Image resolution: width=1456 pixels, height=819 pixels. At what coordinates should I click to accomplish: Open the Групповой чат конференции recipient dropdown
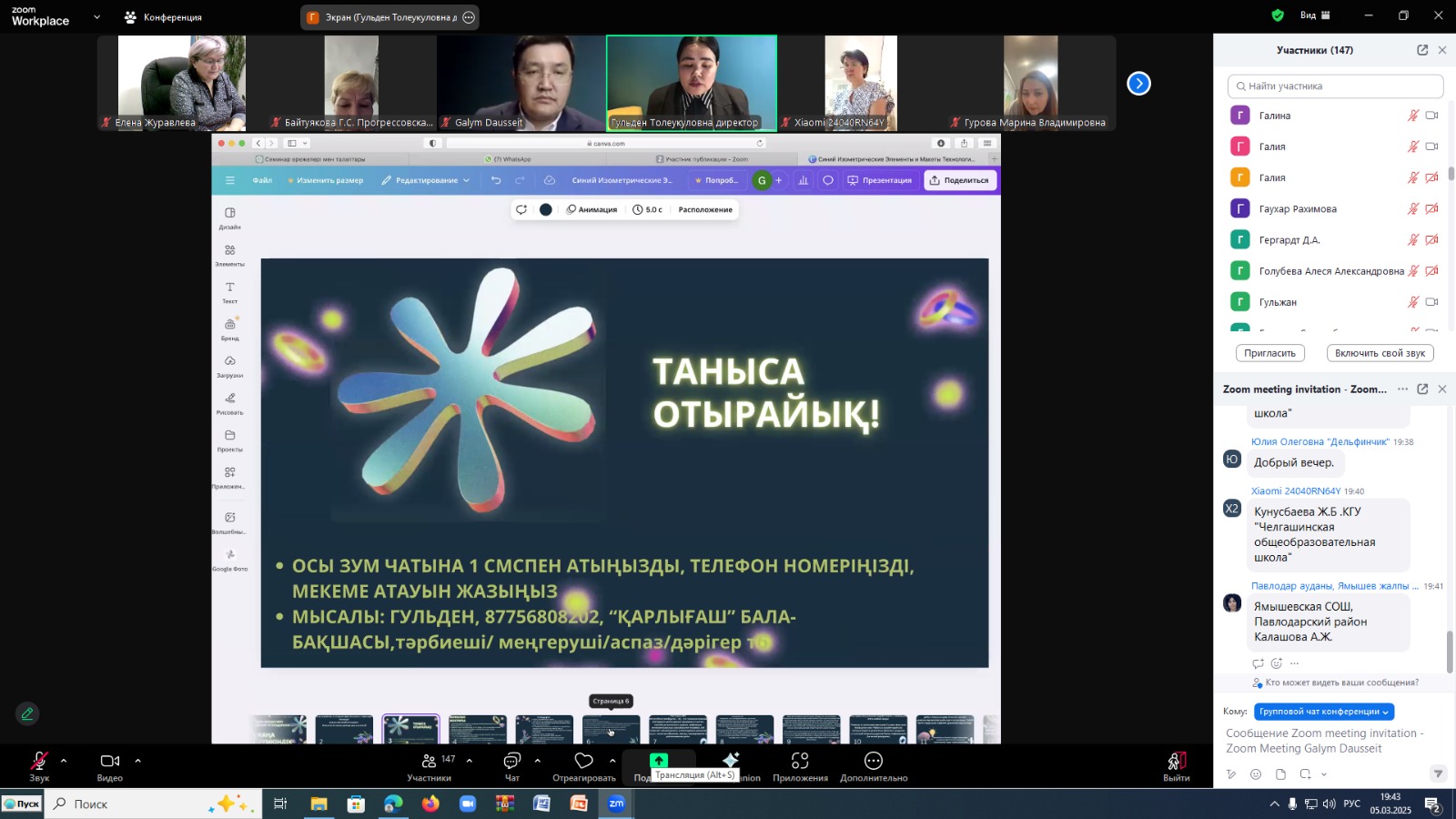point(1323,712)
